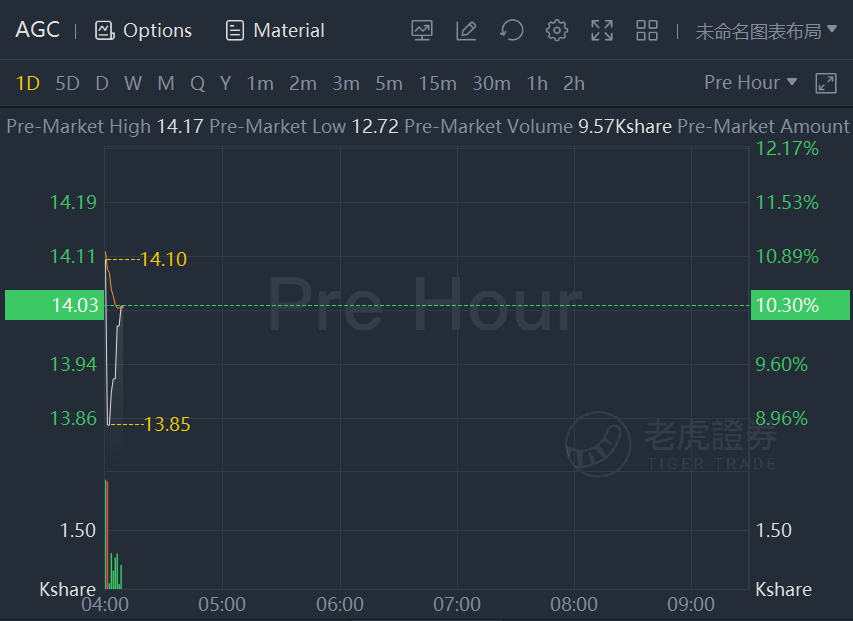Click the refresh chart icon
The image size is (853, 621).
click(x=511, y=30)
